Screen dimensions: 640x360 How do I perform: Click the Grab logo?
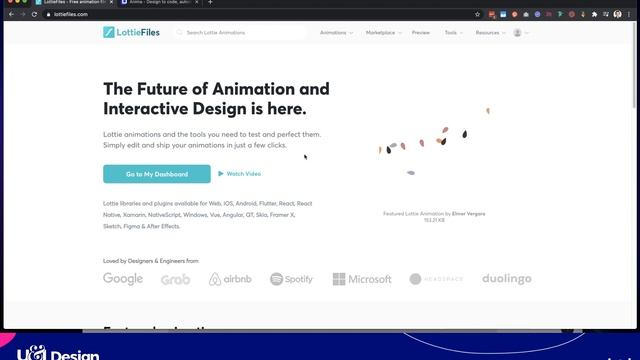tap(176, 280)
